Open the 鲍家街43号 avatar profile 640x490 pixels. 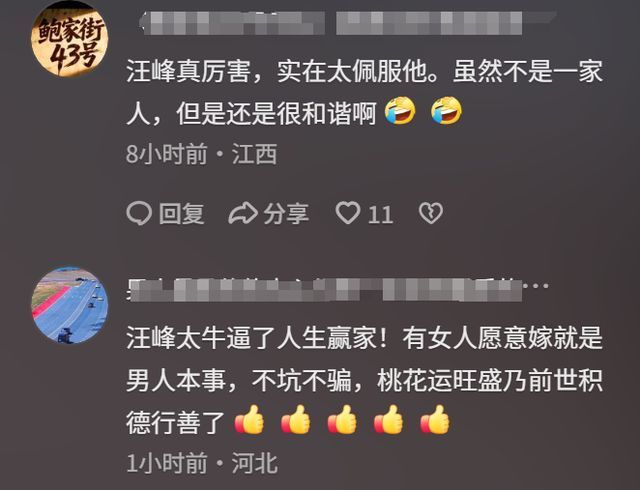tap(70, 38)
